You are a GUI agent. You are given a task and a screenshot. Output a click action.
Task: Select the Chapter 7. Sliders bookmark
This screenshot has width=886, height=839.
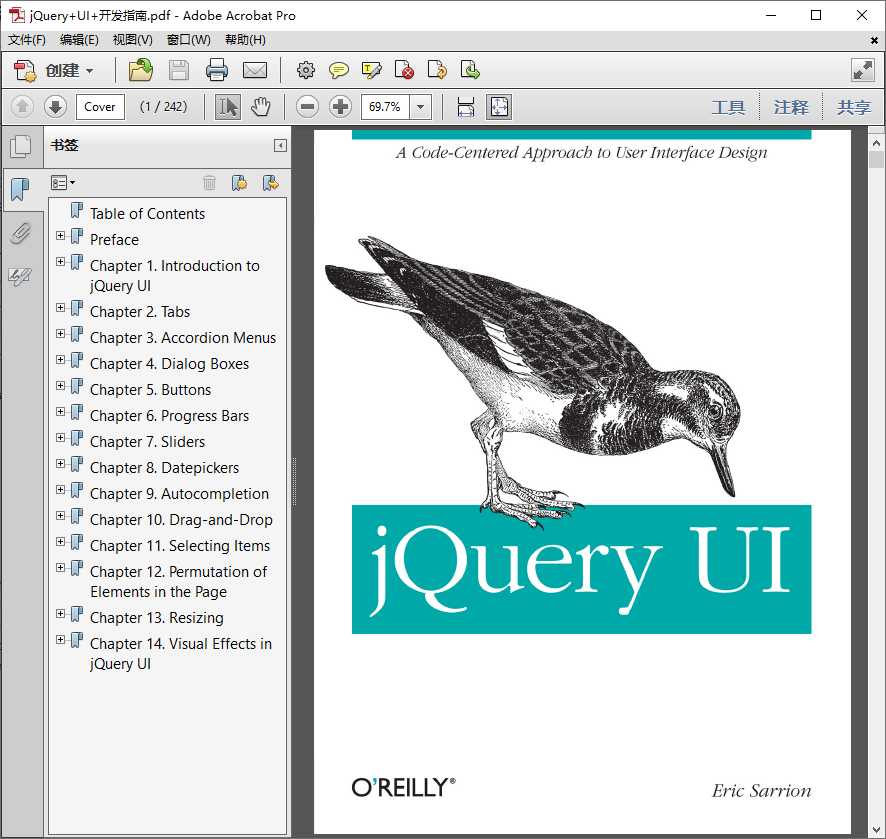tap(146, 441)
